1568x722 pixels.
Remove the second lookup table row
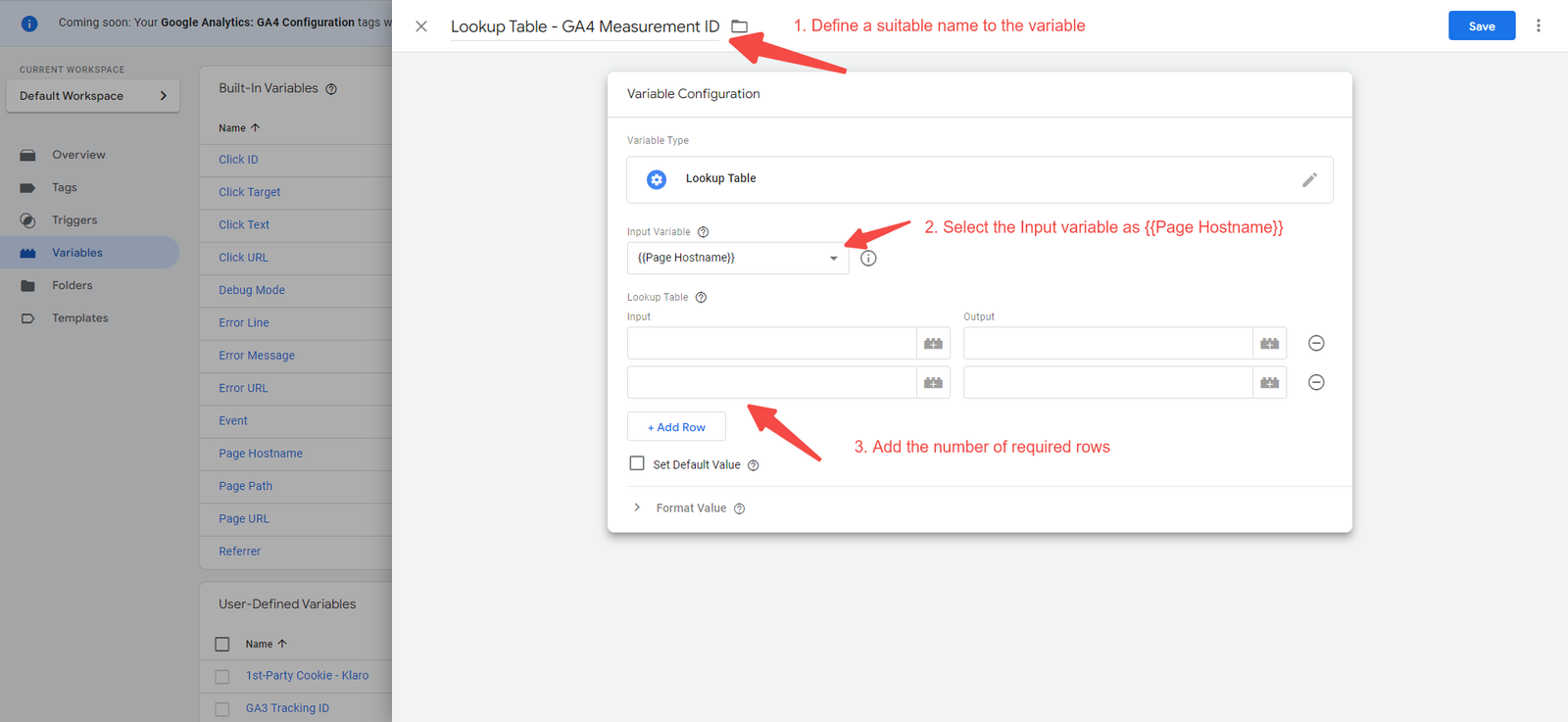coord(1316,382)
